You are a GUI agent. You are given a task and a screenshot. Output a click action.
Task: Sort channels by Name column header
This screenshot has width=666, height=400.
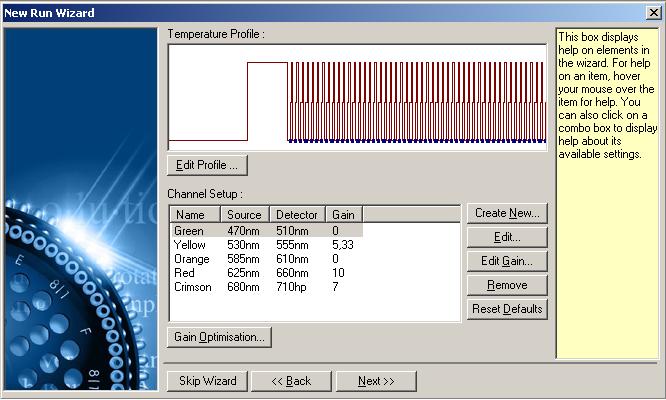point(195,214)
